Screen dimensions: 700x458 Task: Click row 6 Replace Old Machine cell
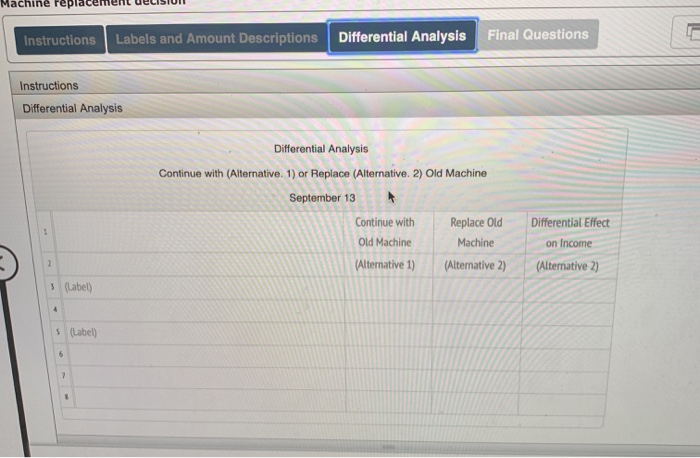(x=476, y=358)
